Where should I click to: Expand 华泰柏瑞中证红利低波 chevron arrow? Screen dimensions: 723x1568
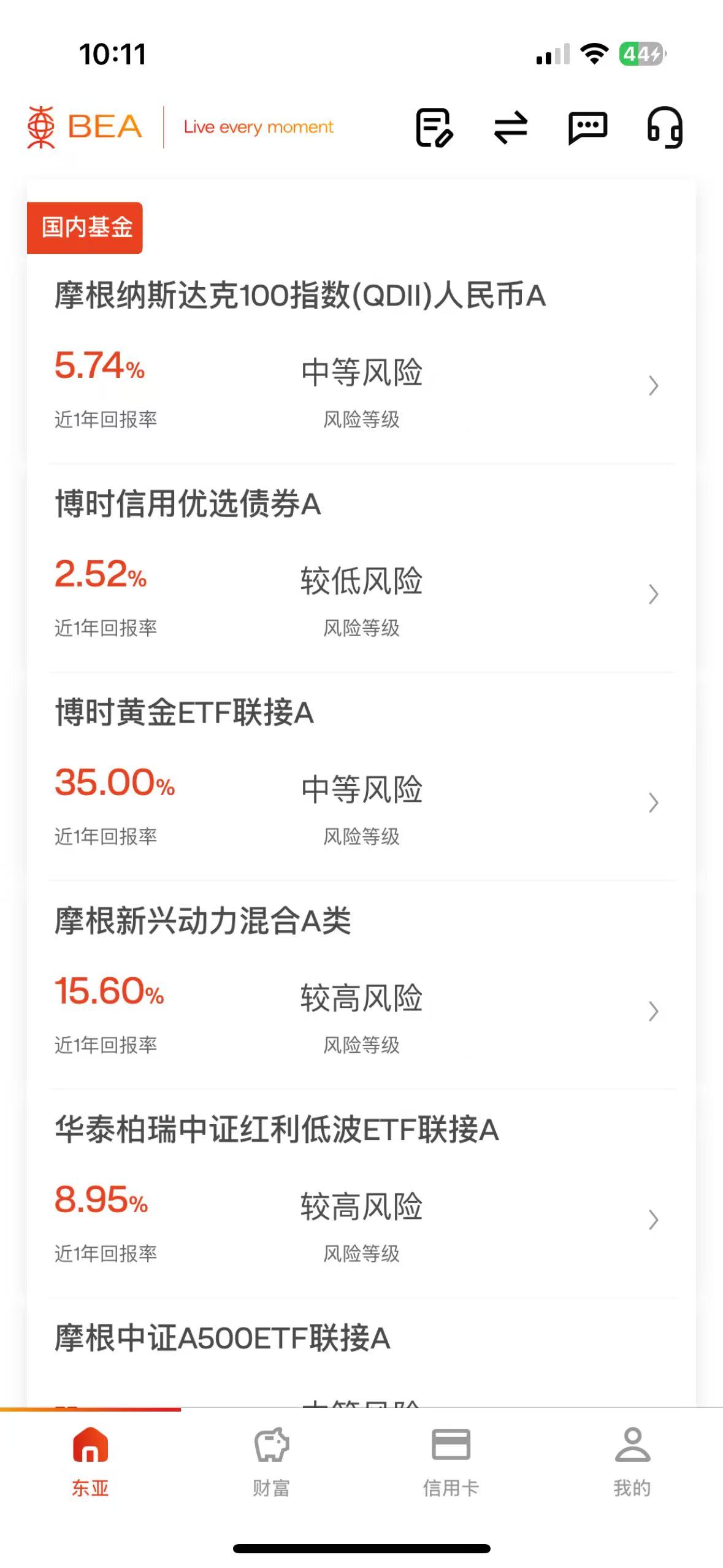pyautogui.click(x=653, y=1220)
